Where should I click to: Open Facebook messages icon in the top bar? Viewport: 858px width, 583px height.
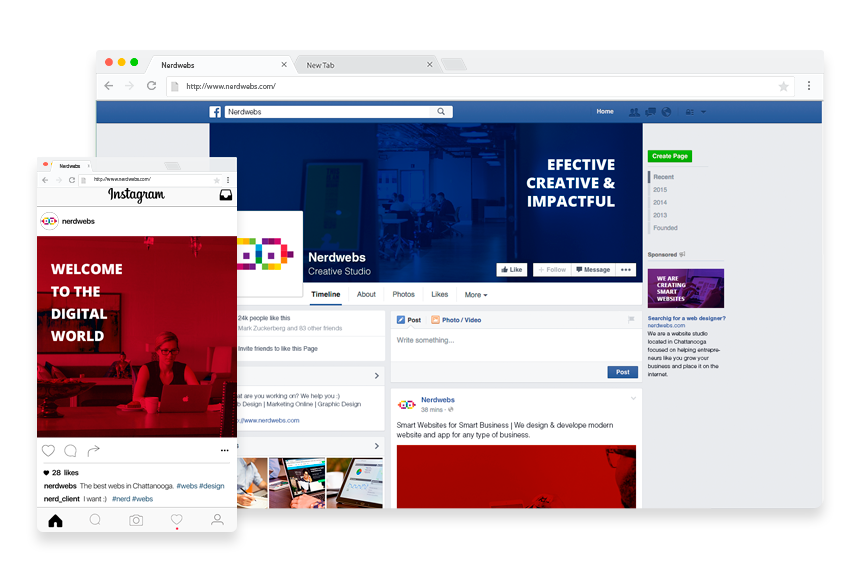[x=651, y=112]
